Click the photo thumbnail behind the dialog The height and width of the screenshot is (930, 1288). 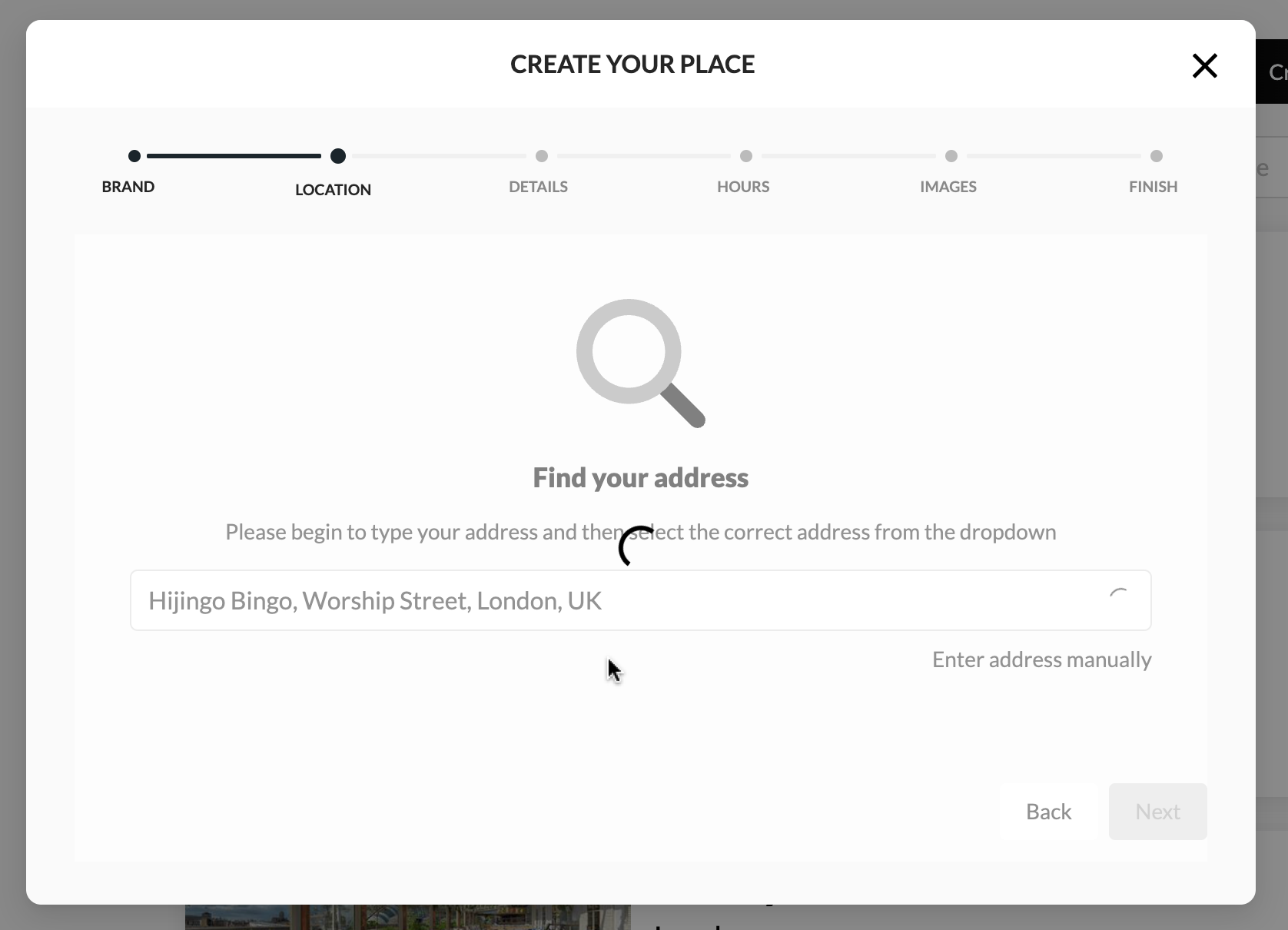tap(407, 917)
